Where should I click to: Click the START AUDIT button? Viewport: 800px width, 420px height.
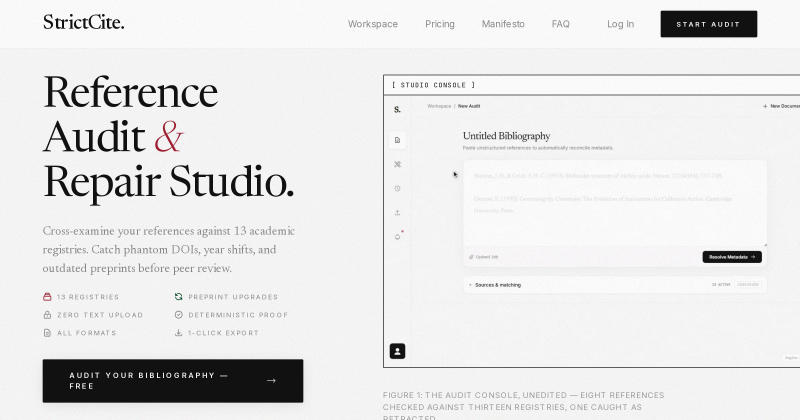coord(709,24)
